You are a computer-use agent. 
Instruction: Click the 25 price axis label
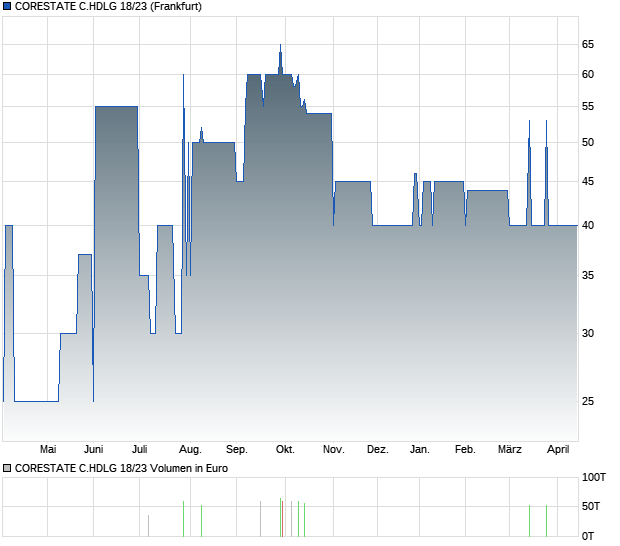coord(588,401)
